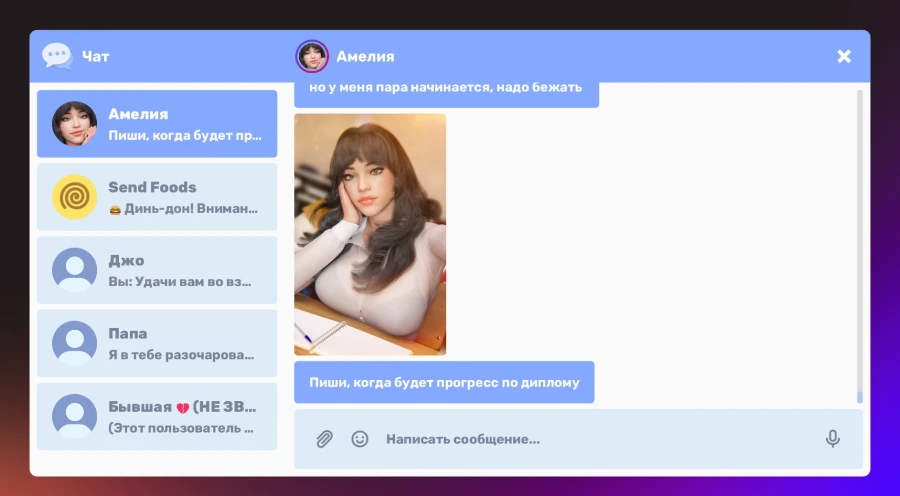
Task: Click Амелия's avatar in the chat header
Action: pyautogui.click(x=312, y=56)
